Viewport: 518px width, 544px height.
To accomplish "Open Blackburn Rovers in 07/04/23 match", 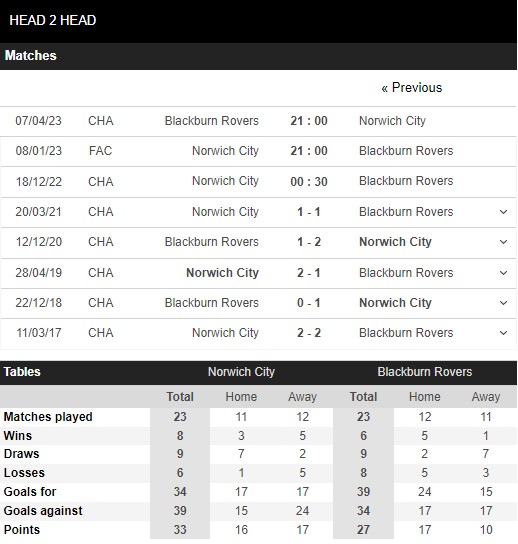I will coord(212,121).
